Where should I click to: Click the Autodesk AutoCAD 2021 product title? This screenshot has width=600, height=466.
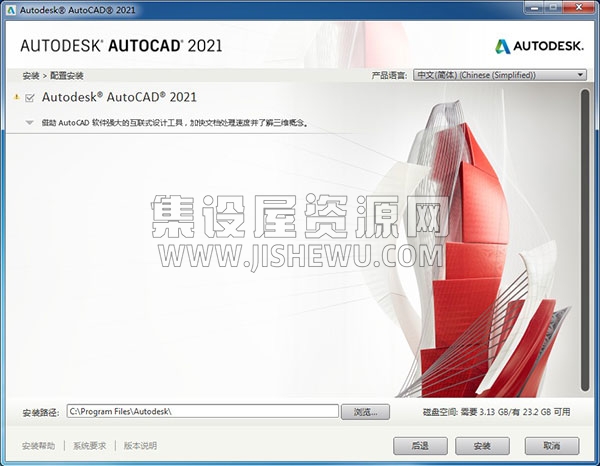(119, 97)
